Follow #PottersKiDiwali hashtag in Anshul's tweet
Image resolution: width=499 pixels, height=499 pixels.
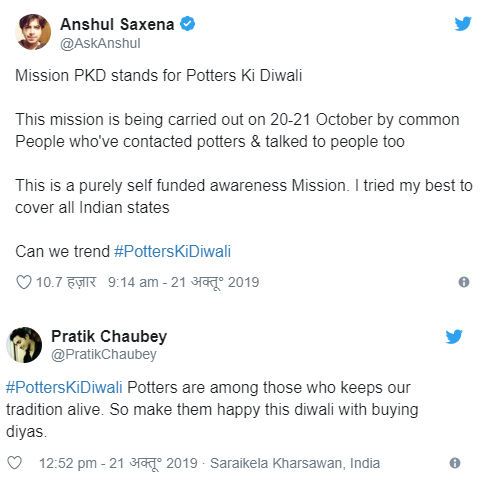click(x=172, y=251)
